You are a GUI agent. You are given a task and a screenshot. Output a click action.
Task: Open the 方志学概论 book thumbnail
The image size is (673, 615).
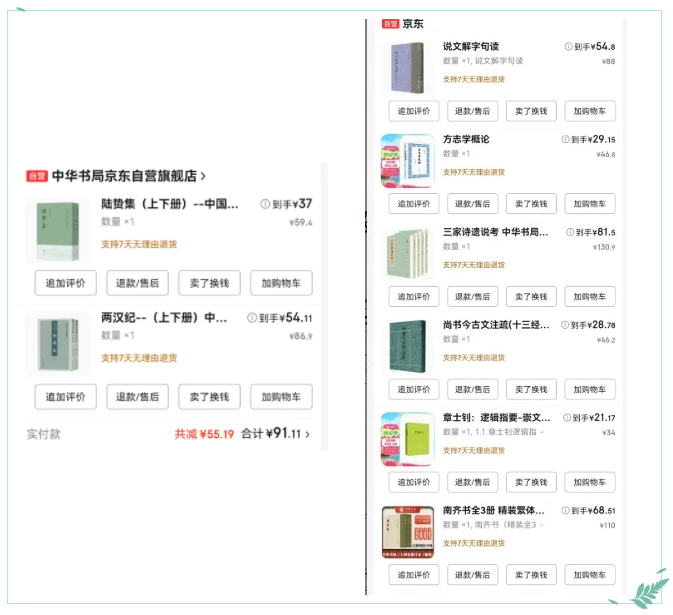click(407, 161)
